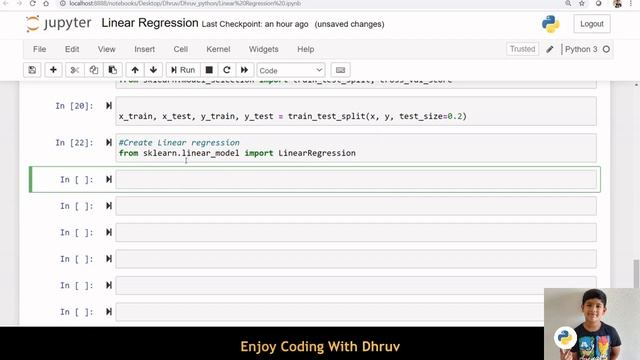
Task: Run the selected green-bordered cell via its icon
Action: tap(109, 179)
